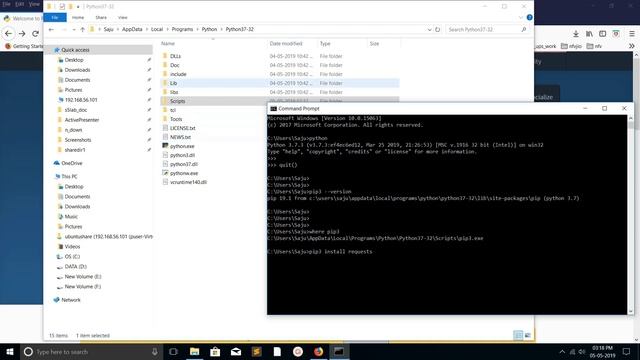Viewport: 640px width, 360px height.
Task: Open Screenshots pinned folder
Action: (x=78, y=140)
